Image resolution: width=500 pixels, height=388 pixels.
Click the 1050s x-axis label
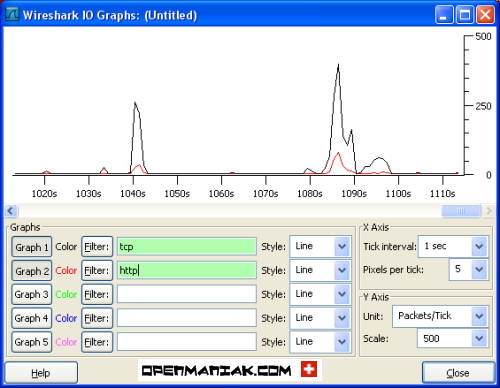177,194
